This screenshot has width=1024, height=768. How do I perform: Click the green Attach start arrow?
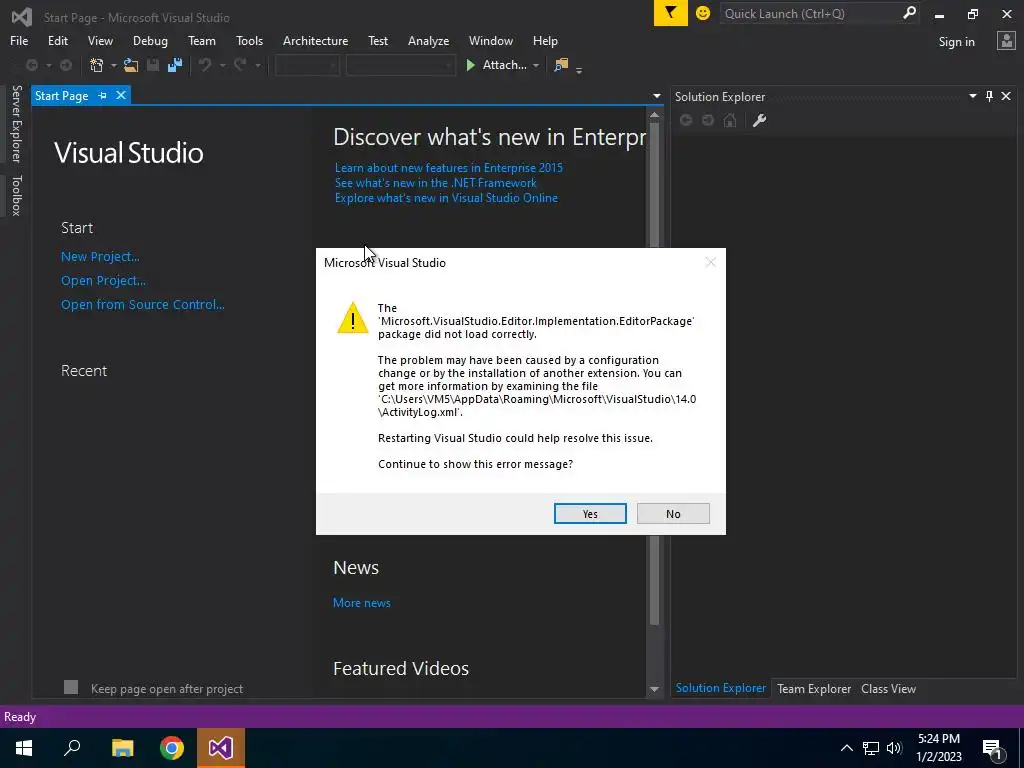pyautogui.click(x=470, y=65)
